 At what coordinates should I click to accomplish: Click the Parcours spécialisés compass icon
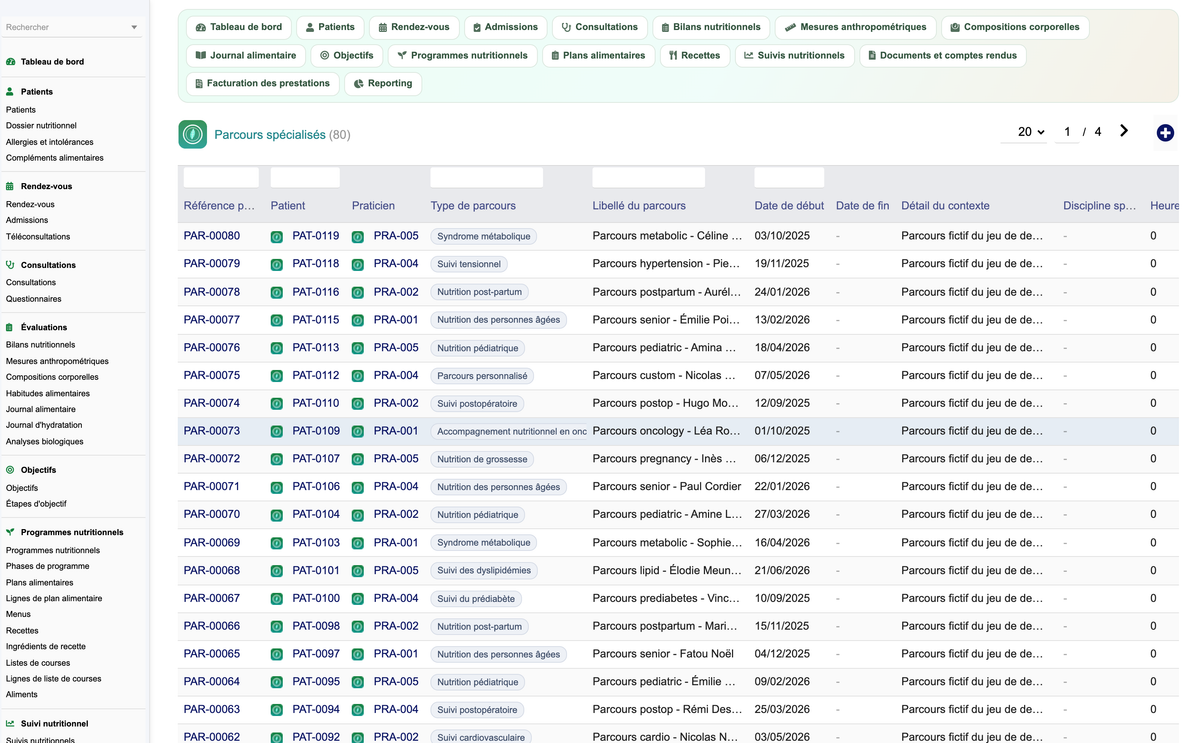193,134
